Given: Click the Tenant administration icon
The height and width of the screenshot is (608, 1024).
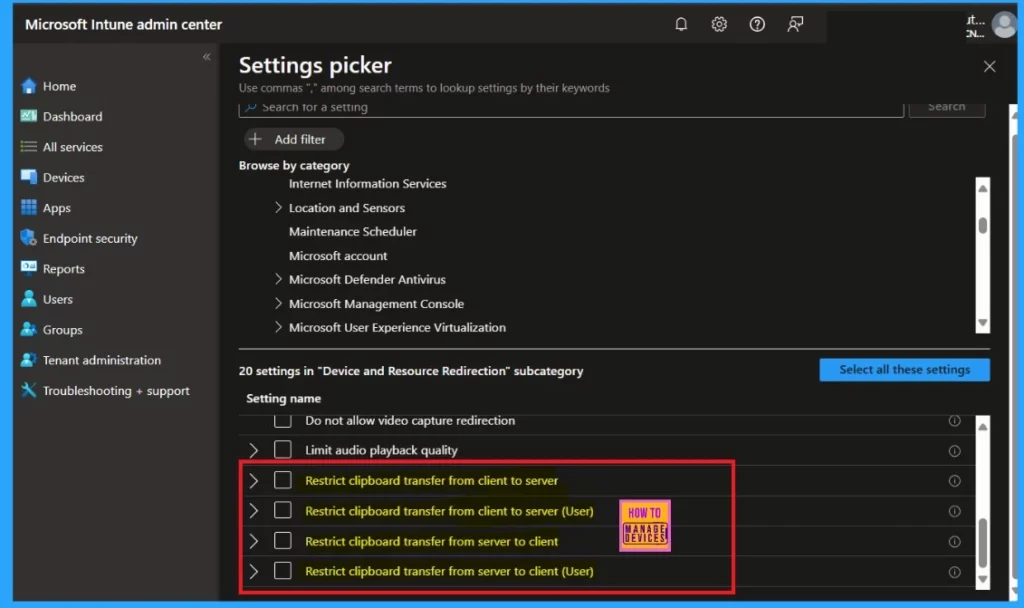Looking at the screenshot, I should 29,360.
